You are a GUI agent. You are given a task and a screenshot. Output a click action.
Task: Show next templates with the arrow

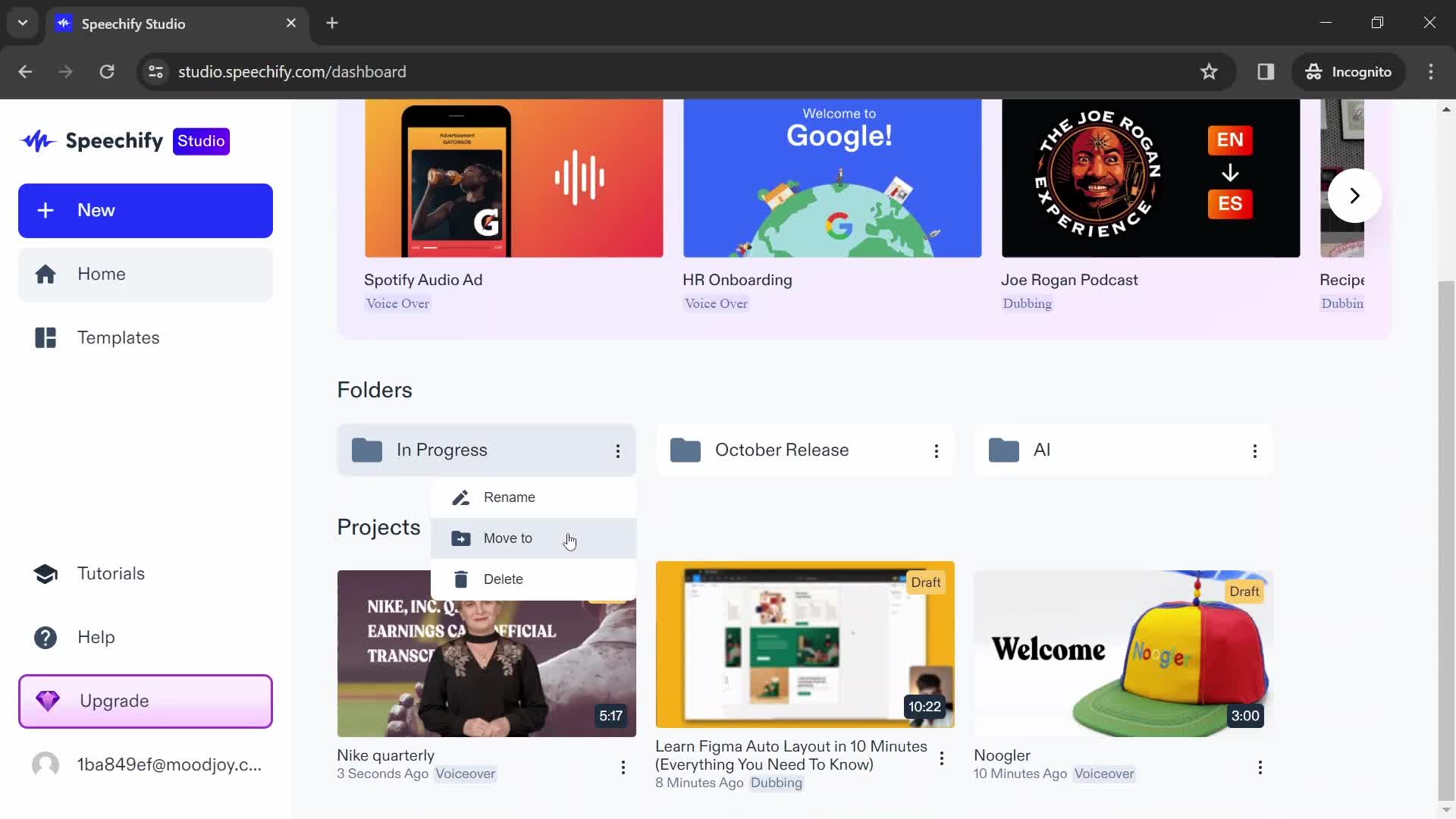tap(1354, 196)
